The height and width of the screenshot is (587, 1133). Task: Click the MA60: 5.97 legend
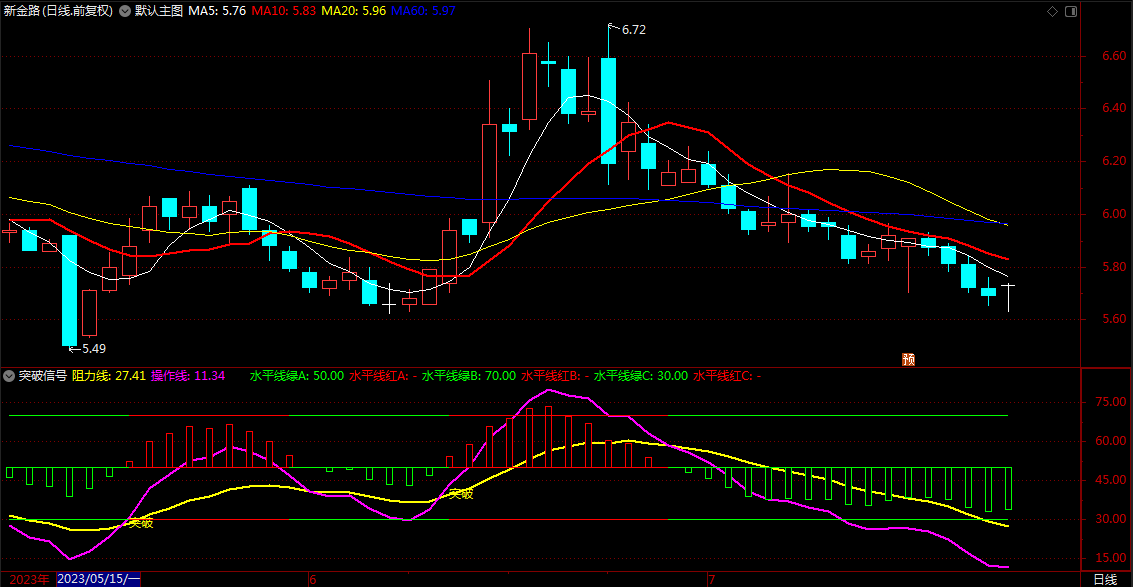[423, 12]
